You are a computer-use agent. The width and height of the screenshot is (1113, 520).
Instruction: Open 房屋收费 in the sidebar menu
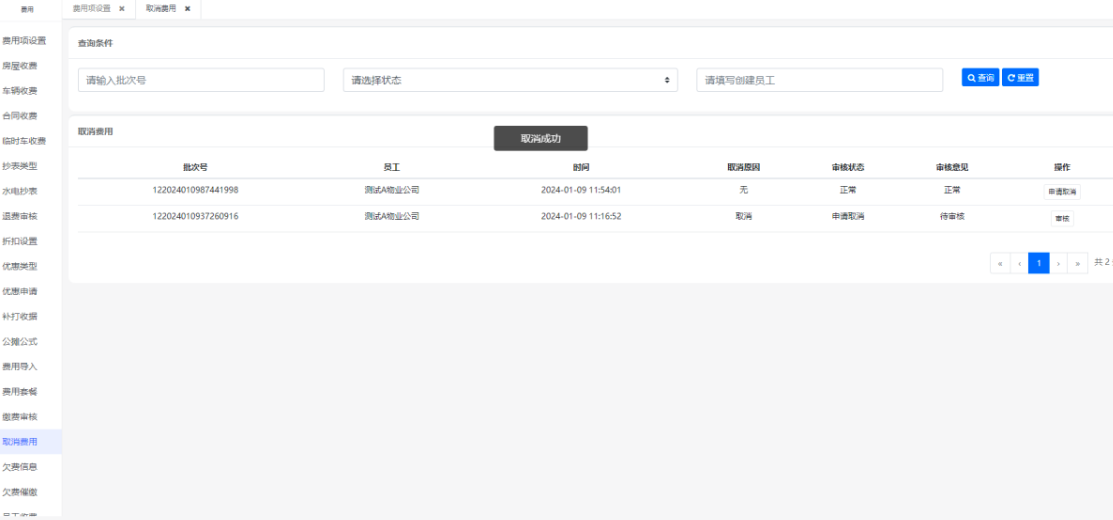point(20,66)
